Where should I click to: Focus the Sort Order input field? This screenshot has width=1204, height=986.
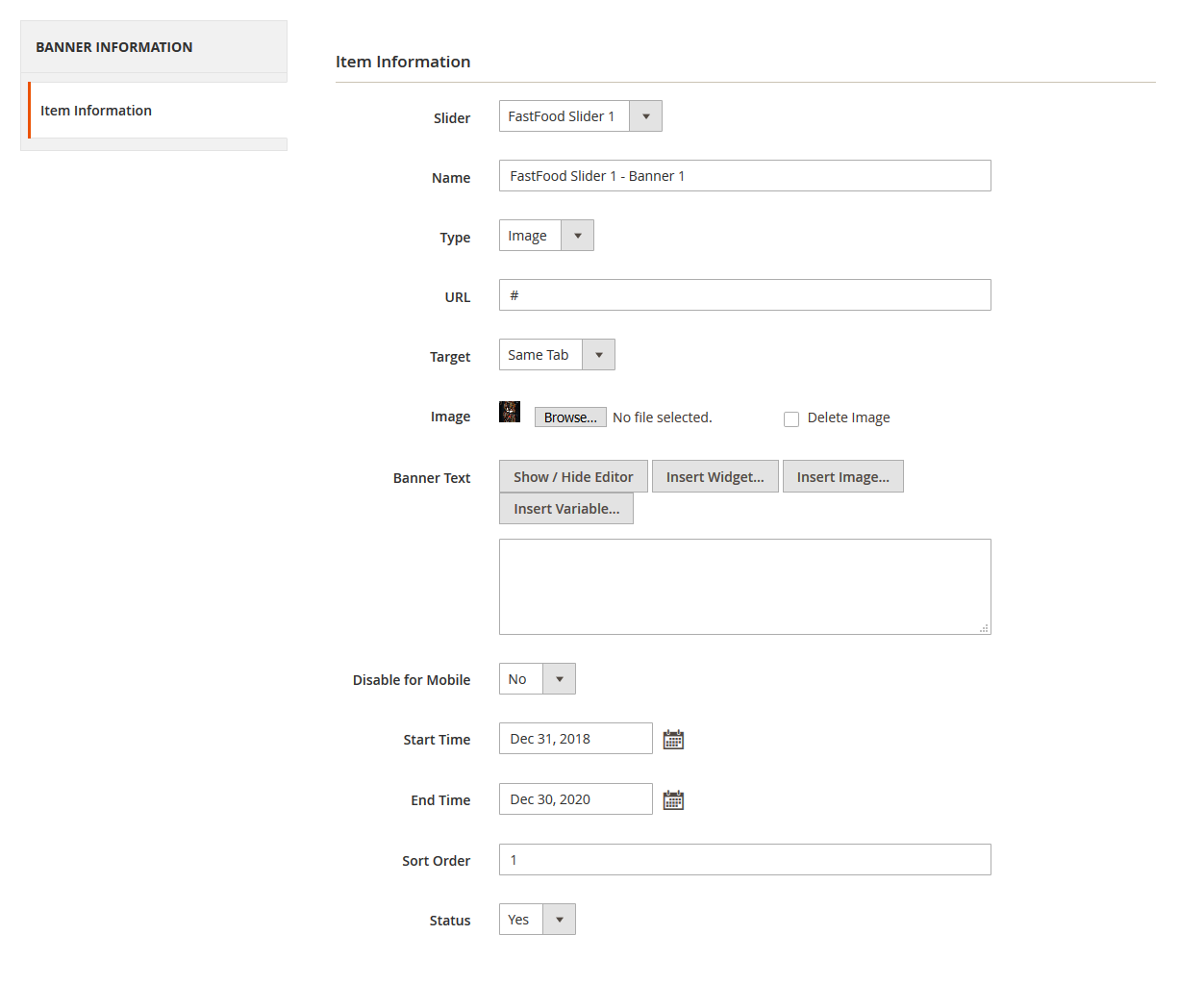pos(744,860)
